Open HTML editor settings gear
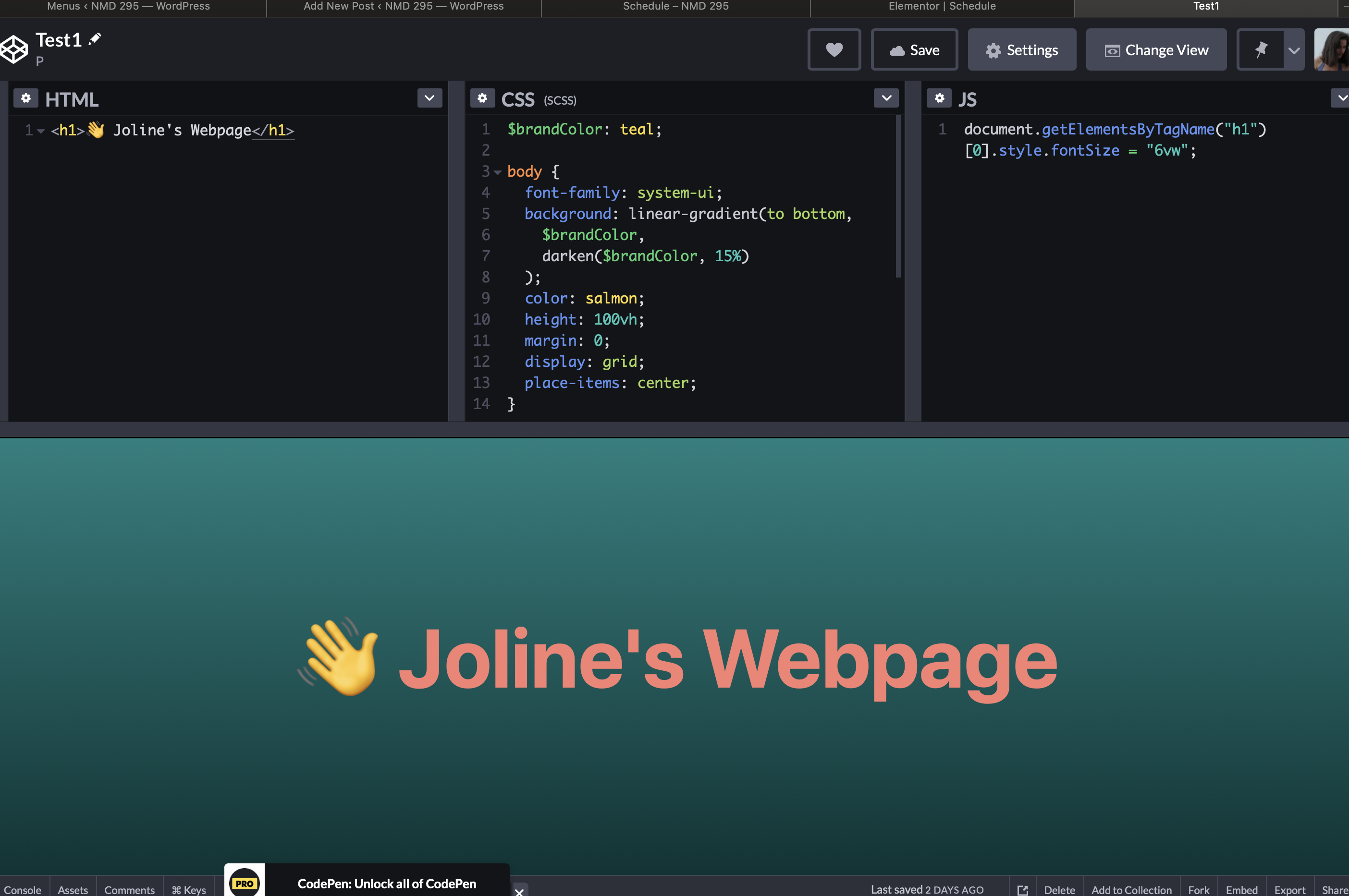1349x896 pixels. [26, 98]
